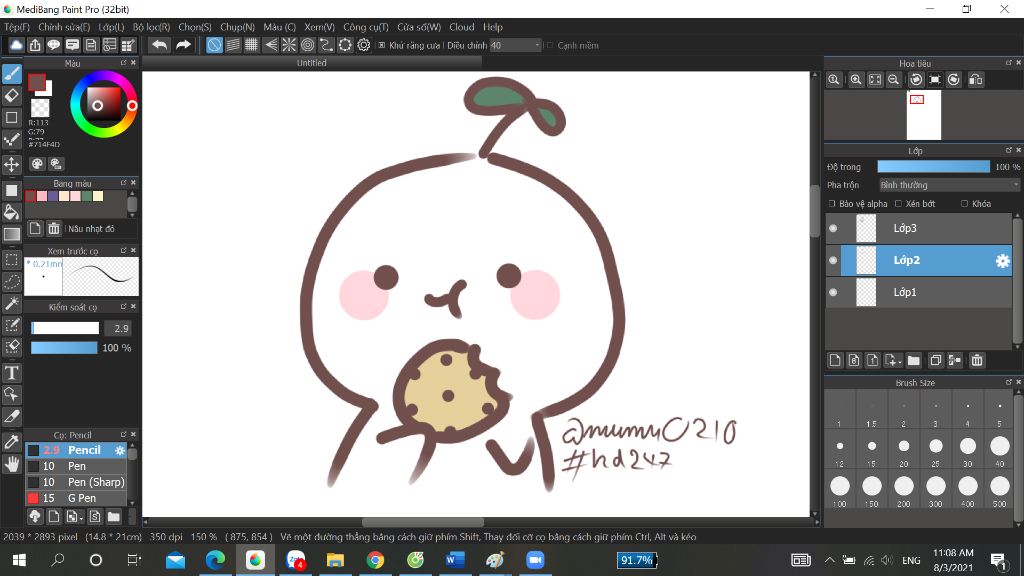Undock the Lớp layers panel
Image resolution: width=1024 pixels, height=576 pixels.
coord(1008,150)
